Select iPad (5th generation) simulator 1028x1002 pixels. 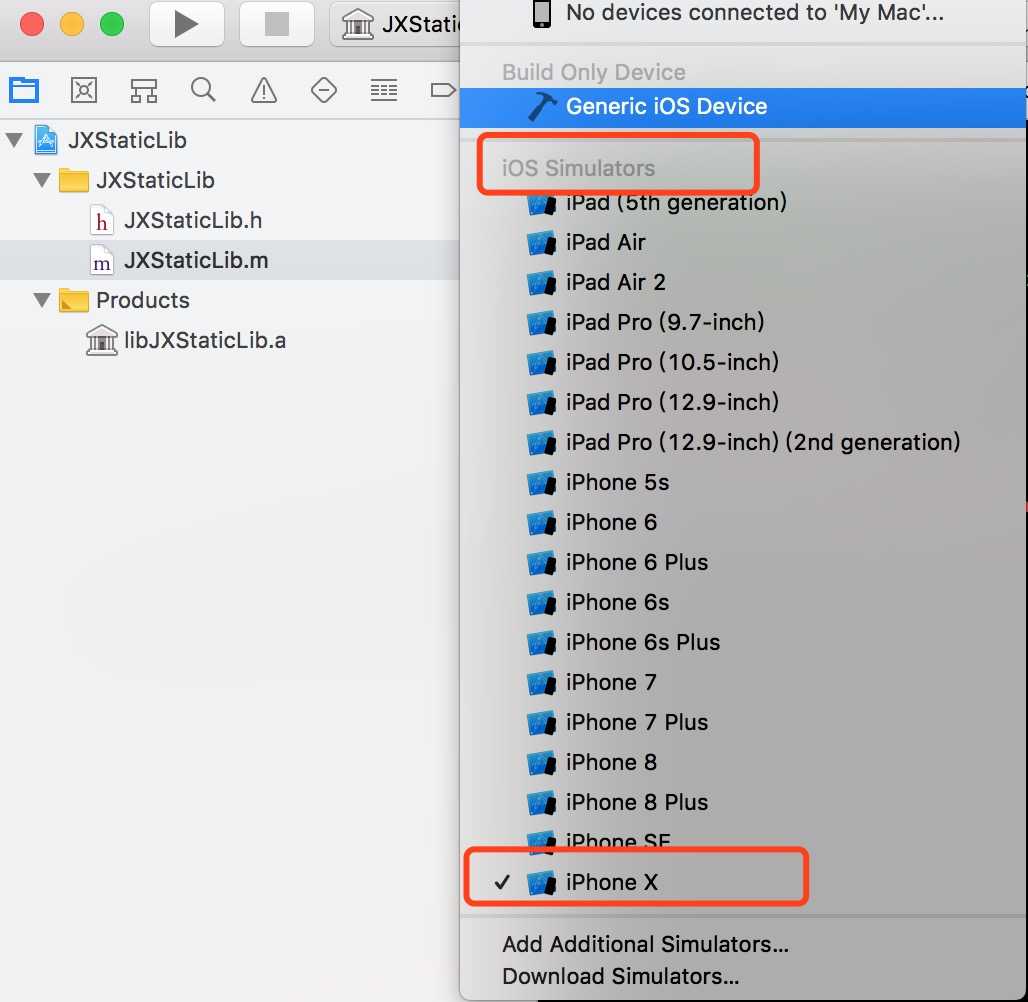[743, 202]
